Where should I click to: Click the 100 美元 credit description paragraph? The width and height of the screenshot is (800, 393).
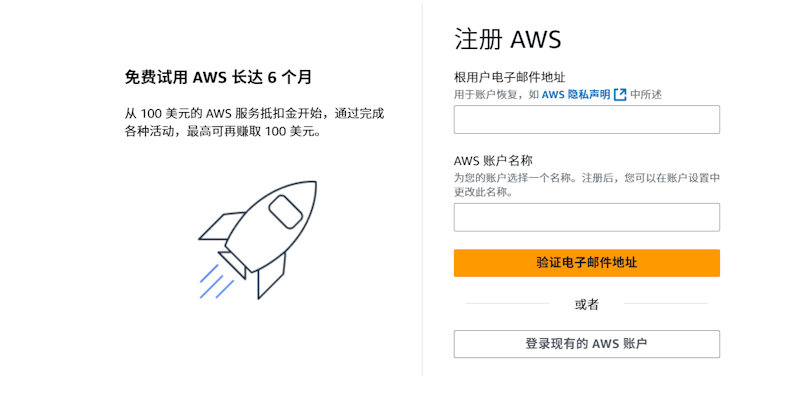point(254,122)
